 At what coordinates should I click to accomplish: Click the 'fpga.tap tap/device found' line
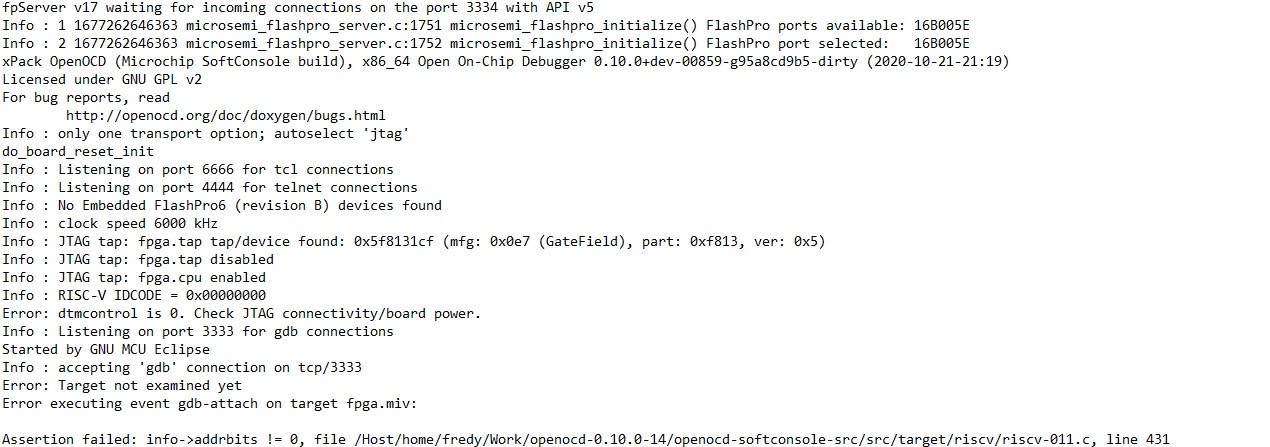click(414, 242)
